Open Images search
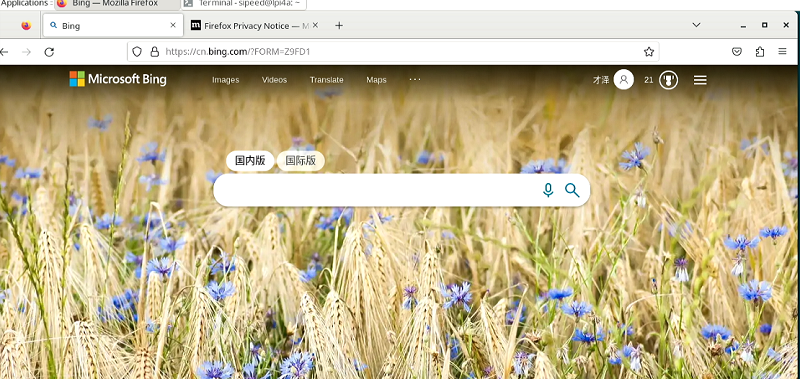800x379 pixels. (226, 80)
